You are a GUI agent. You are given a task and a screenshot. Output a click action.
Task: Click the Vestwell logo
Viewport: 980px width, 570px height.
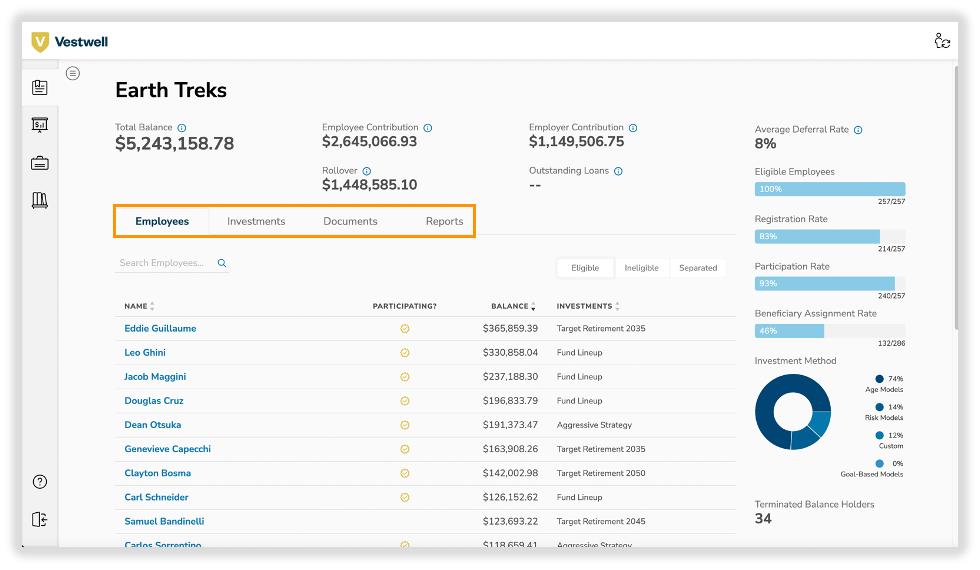69,42
